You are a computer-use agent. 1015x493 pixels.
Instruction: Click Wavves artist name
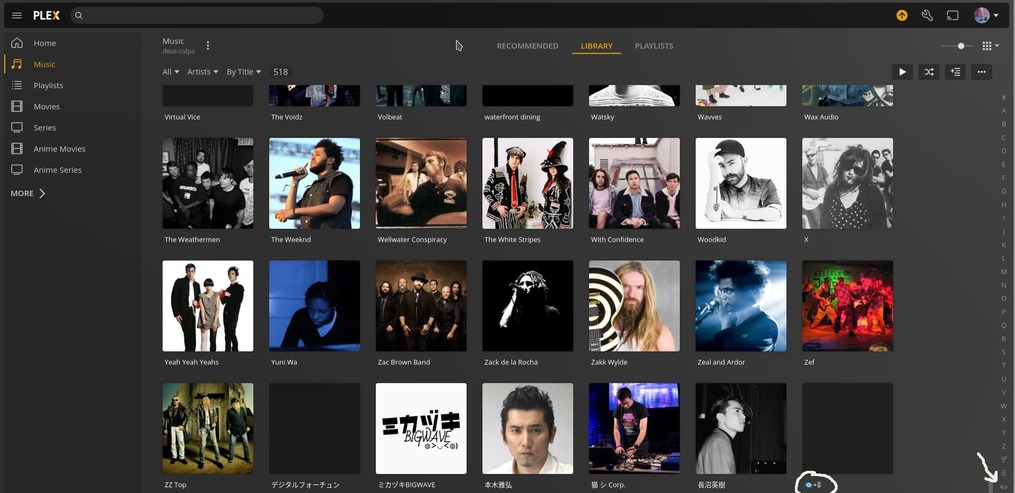point(709,117)
